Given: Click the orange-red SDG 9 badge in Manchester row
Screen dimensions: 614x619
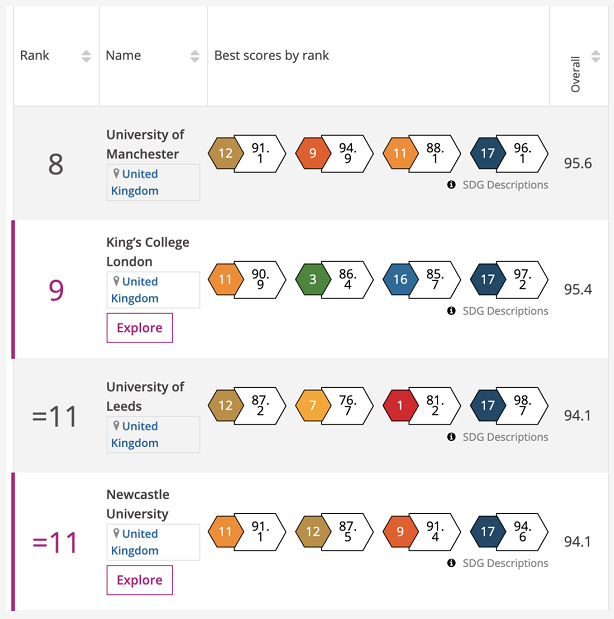Looking at the screenshot, I should click(313, 154).
